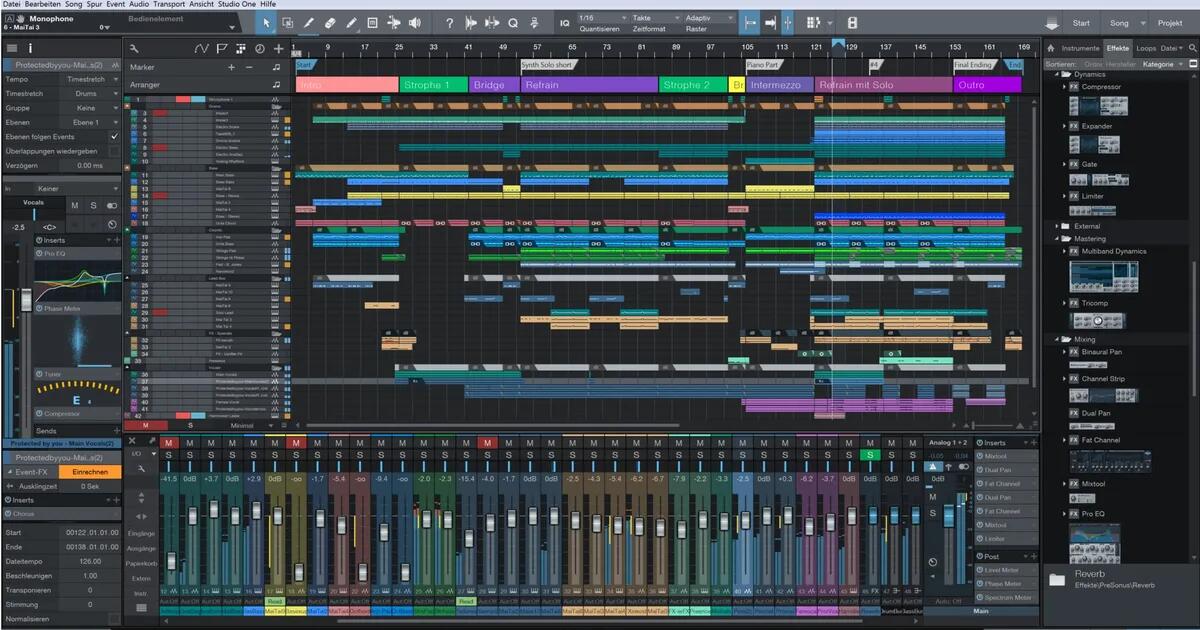This screenshot has width=1200, height=630.
Task: Open the browser search magnifier icon
Action: click(1192, 48)
